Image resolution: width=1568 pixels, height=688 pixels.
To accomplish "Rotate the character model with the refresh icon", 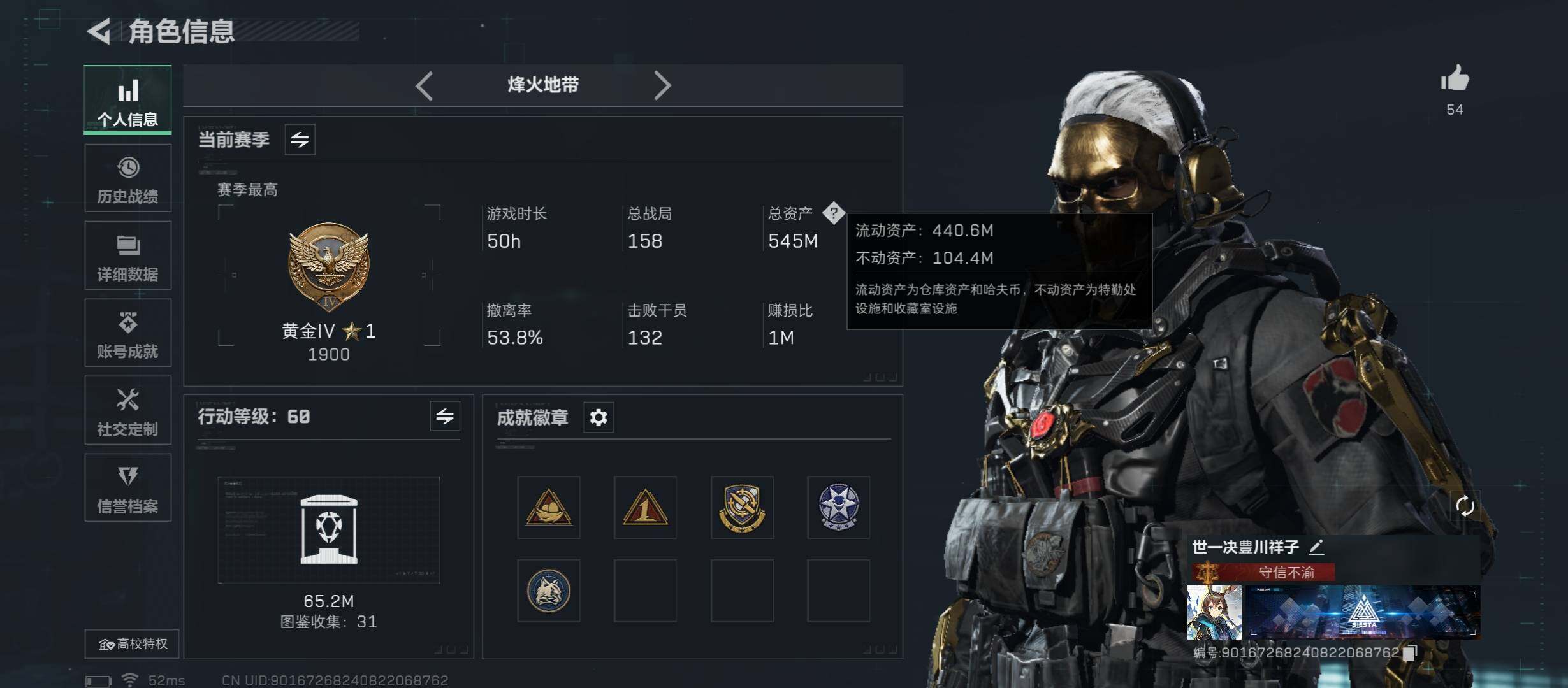I will click(1465, 506).
